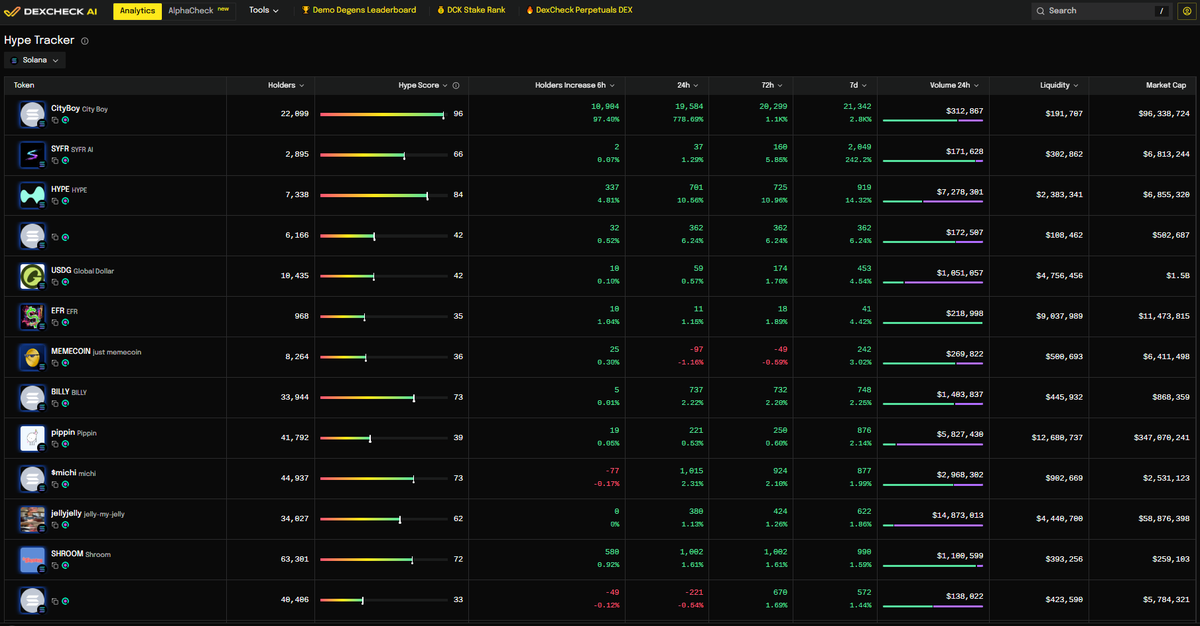This screenshot has height=626, width=1200.
Task: Click the jellyjelly token thumbnail
Action: (33, 519)
